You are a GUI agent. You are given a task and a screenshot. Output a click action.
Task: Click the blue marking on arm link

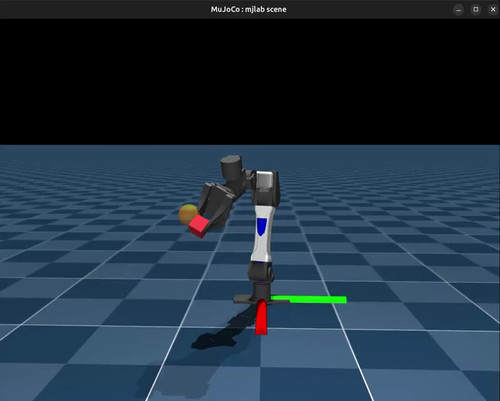click(262, 227)
